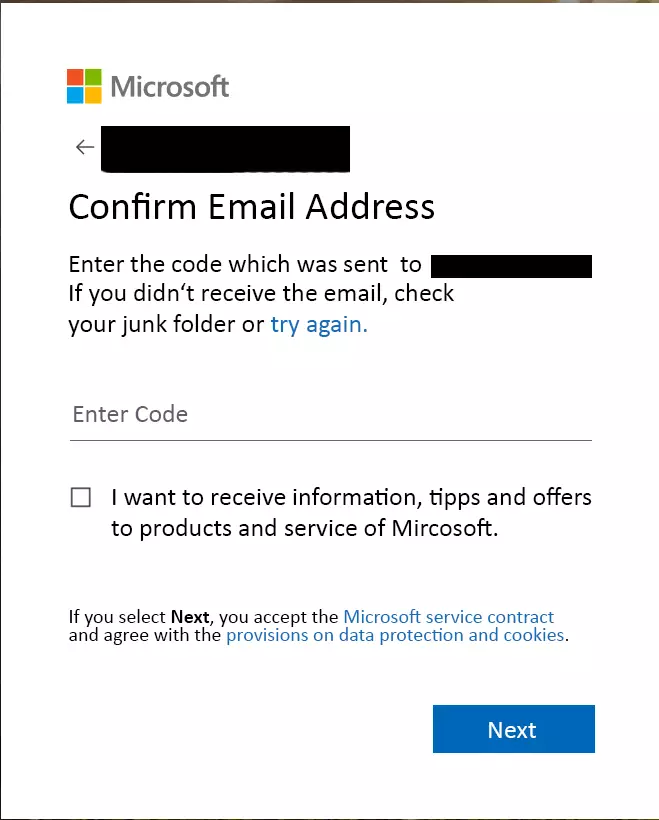Select the redacted account name beside the arrow
The height and width of the screenshot is (820, 659).
tap(224, 148)
